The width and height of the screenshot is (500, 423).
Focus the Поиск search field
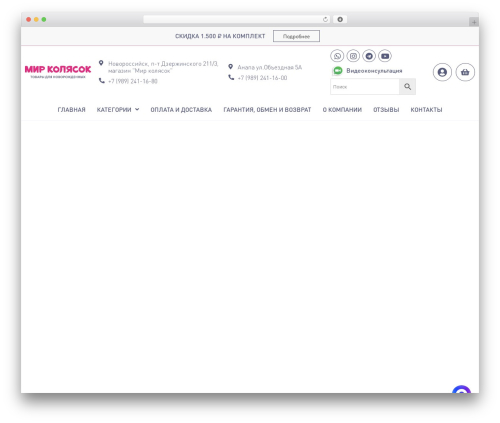[x=365, y=87]
